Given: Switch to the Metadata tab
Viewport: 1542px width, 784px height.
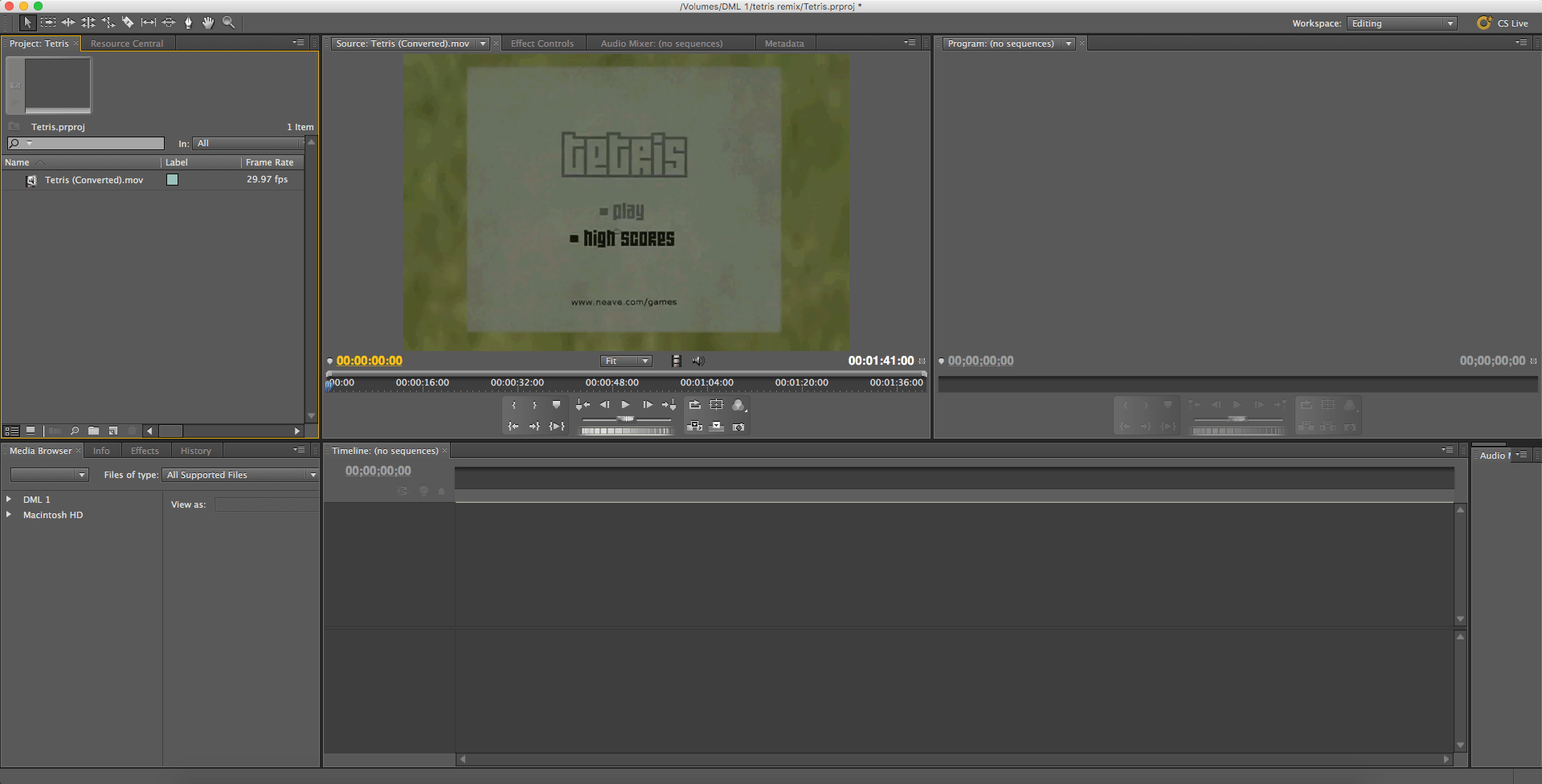Looking at the screenshot, I should (x=784, y=43).
